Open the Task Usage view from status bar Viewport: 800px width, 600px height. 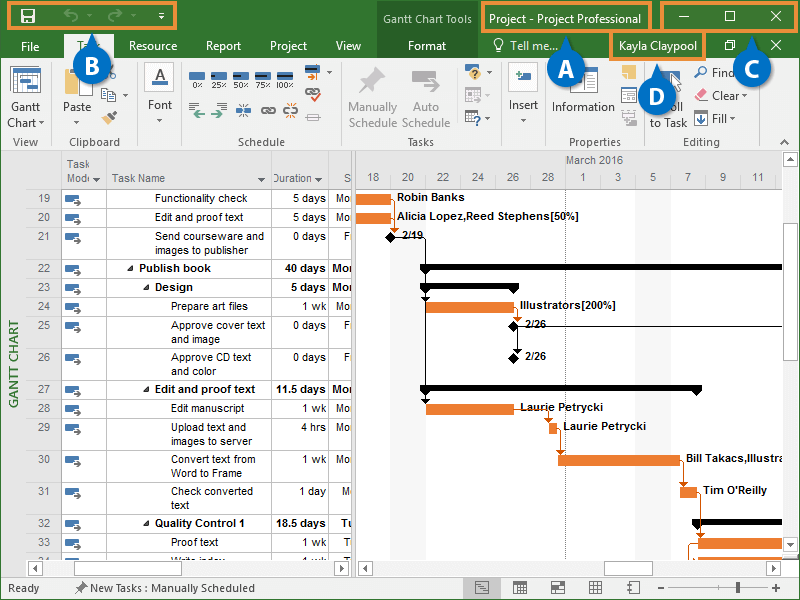[x=519, y=588]
